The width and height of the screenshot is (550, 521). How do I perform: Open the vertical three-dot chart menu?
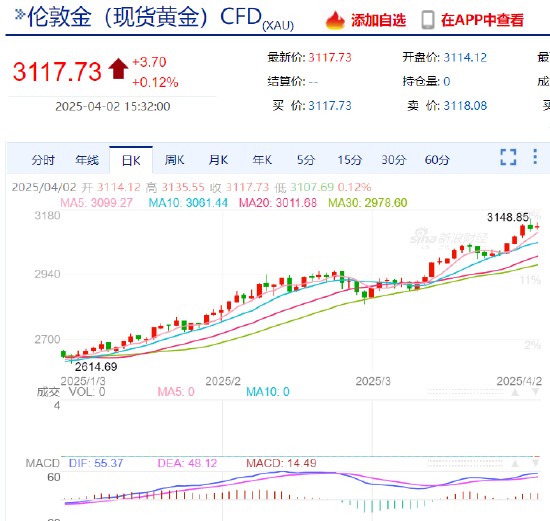[x=535, y=156]
